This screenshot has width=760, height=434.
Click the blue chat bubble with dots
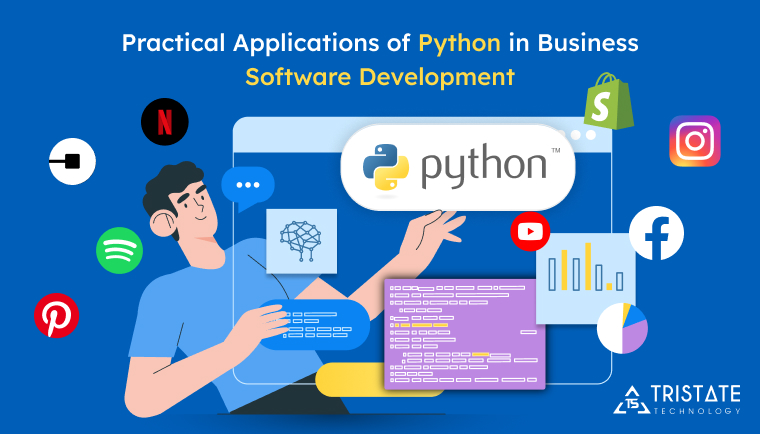tap(248, 188)
